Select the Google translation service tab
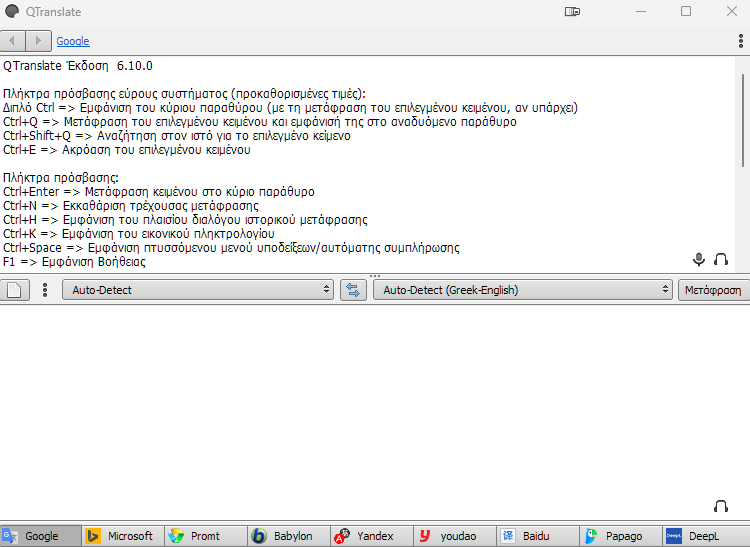Screen dimensions: 750x547 (41, 536)
